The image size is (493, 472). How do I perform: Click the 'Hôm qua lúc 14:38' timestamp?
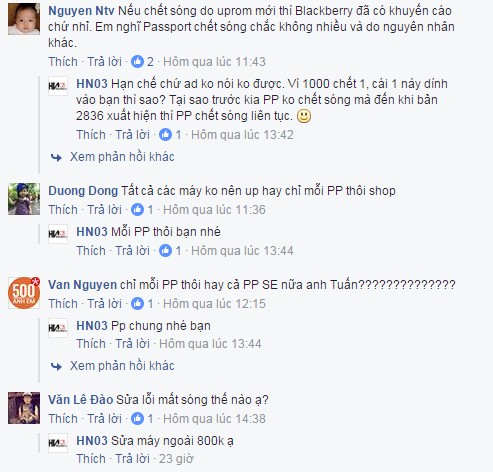(214, 419)
